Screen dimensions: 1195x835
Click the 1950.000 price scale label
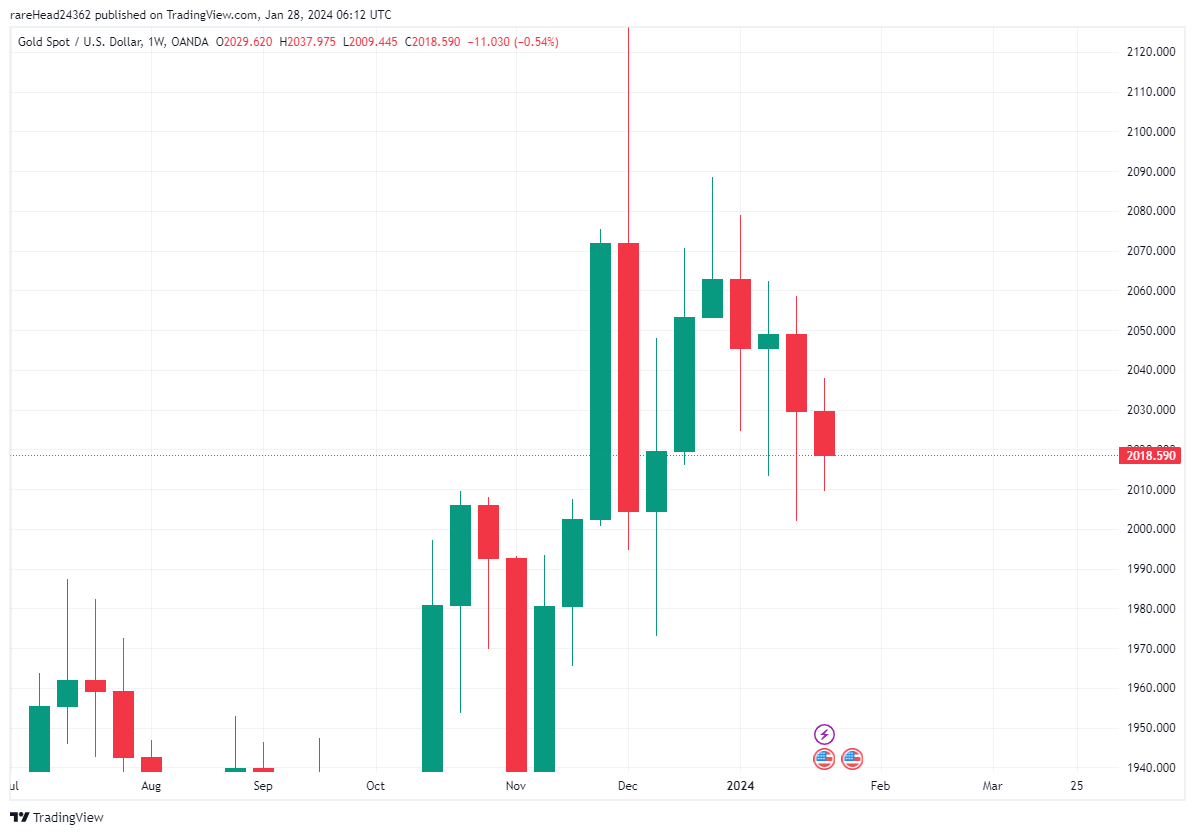point(1150,728)
